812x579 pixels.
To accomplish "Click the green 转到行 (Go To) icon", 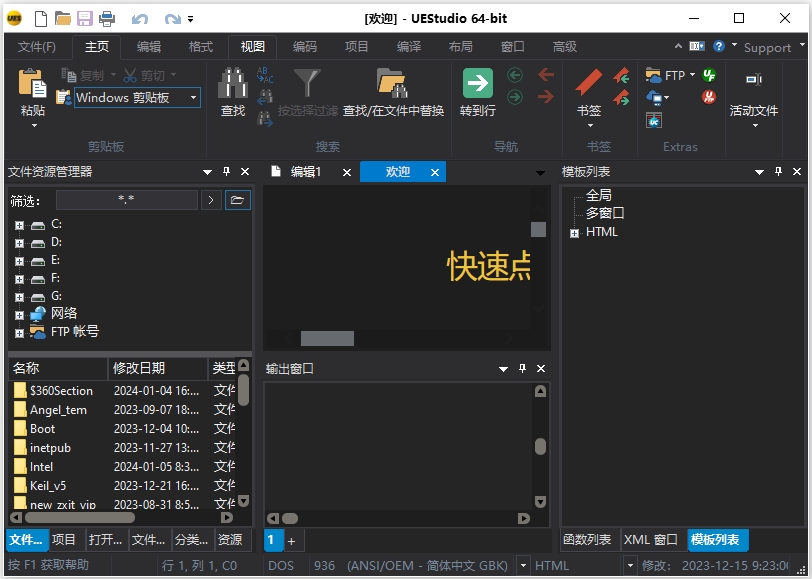I will click(x=477, y=85).
